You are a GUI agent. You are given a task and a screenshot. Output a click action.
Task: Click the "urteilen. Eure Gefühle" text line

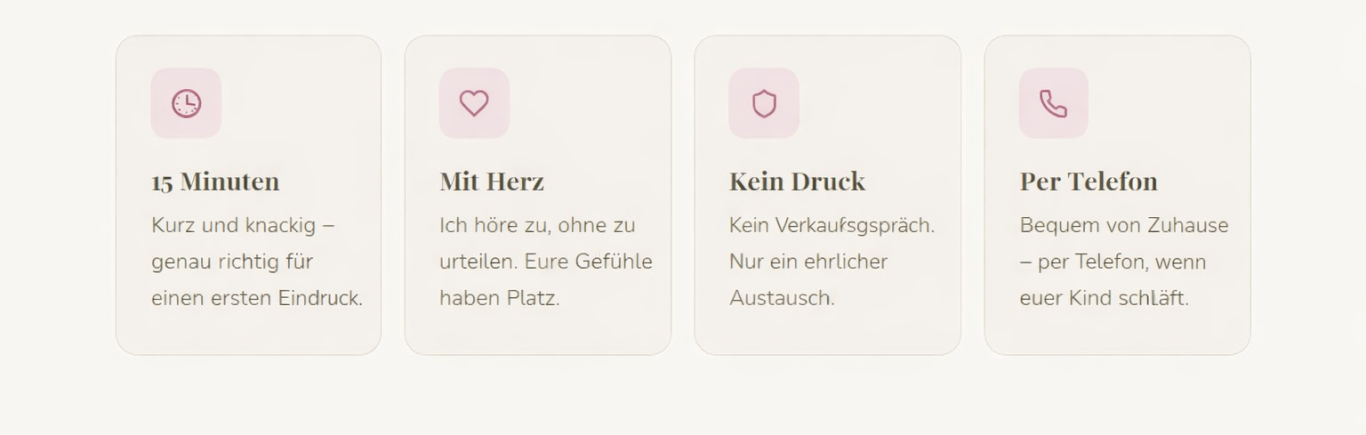(546, 262)
